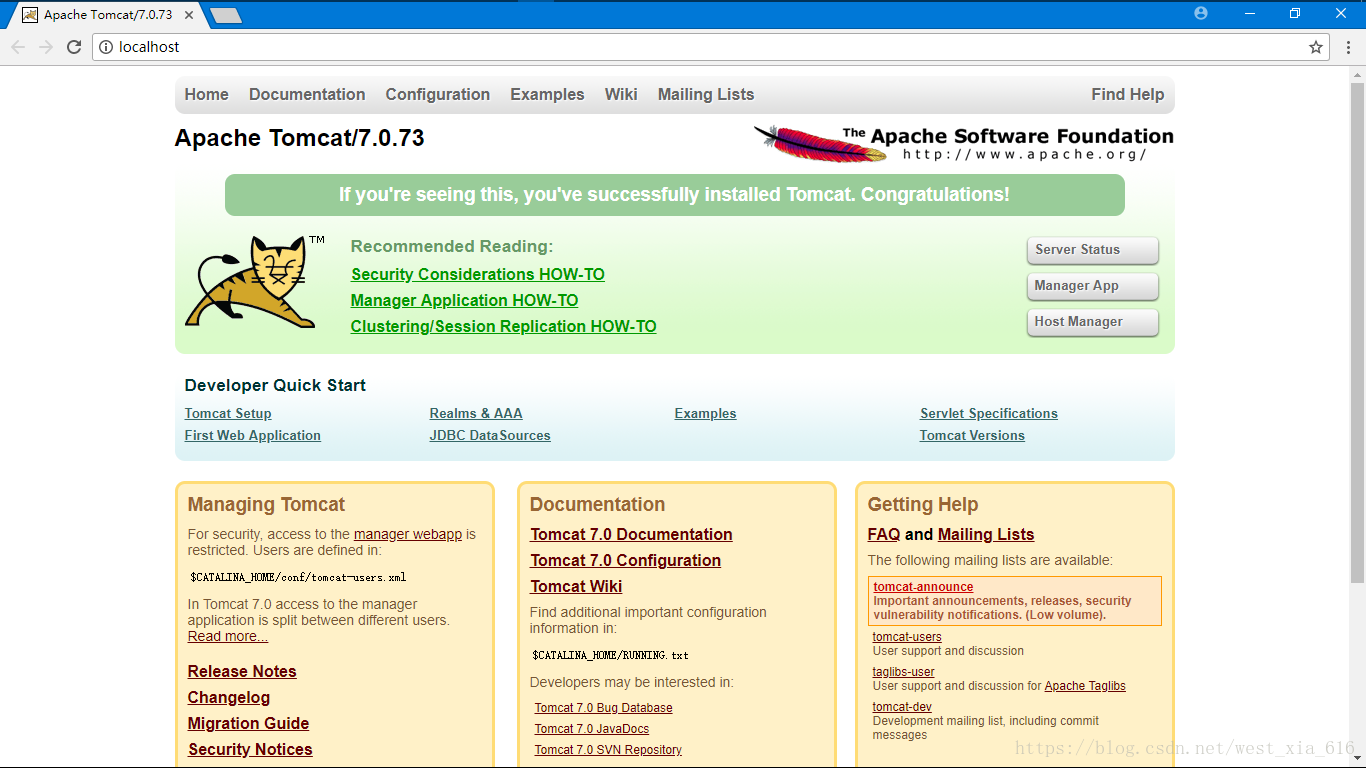The height and width of the screenshot is (768, 1366).
Task: Click the site info icon
Action: pos(106,47)
